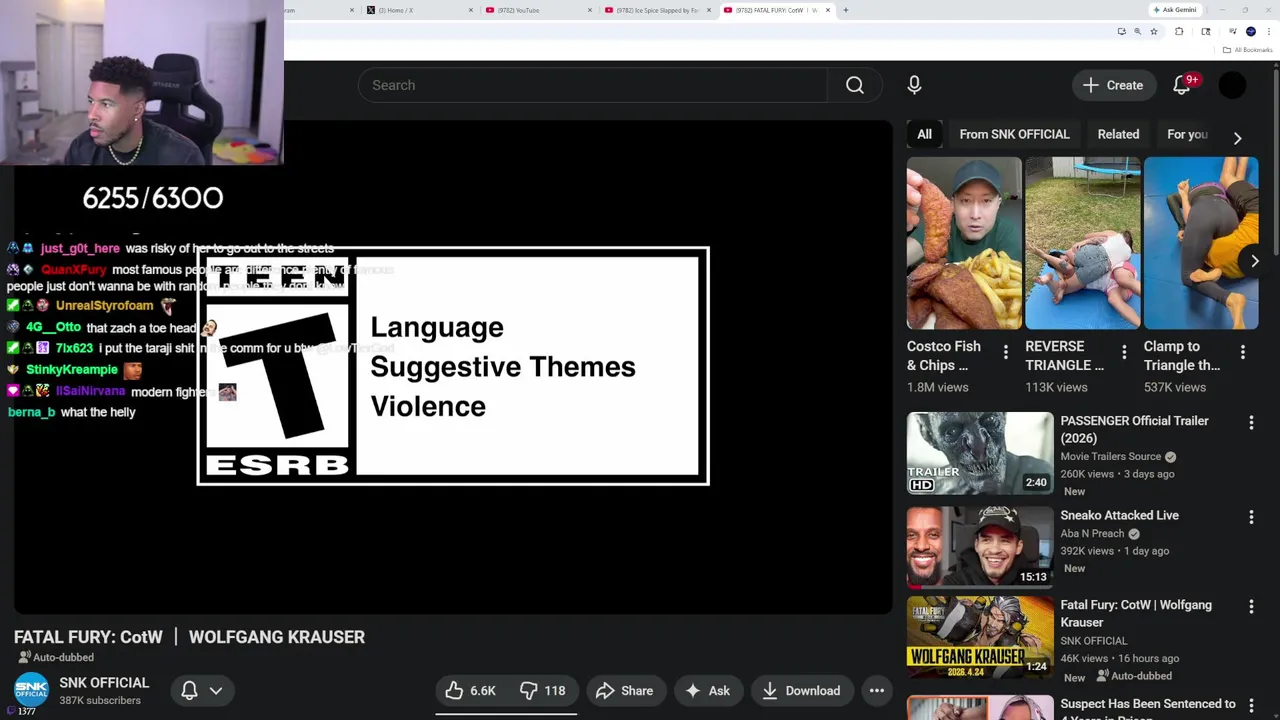
Task: Close the Ice Spice Slapped tab
Action: pos(709,10)
